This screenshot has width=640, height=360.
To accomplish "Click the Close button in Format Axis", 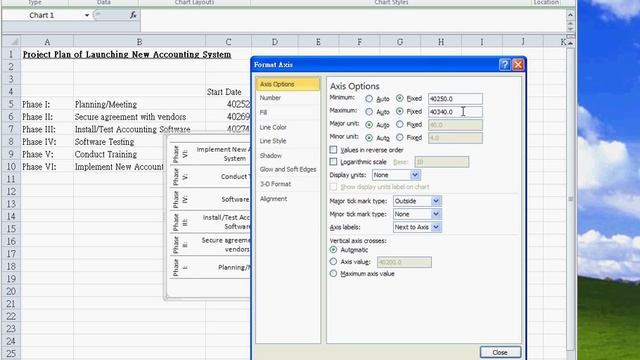I will coord(500,352).
